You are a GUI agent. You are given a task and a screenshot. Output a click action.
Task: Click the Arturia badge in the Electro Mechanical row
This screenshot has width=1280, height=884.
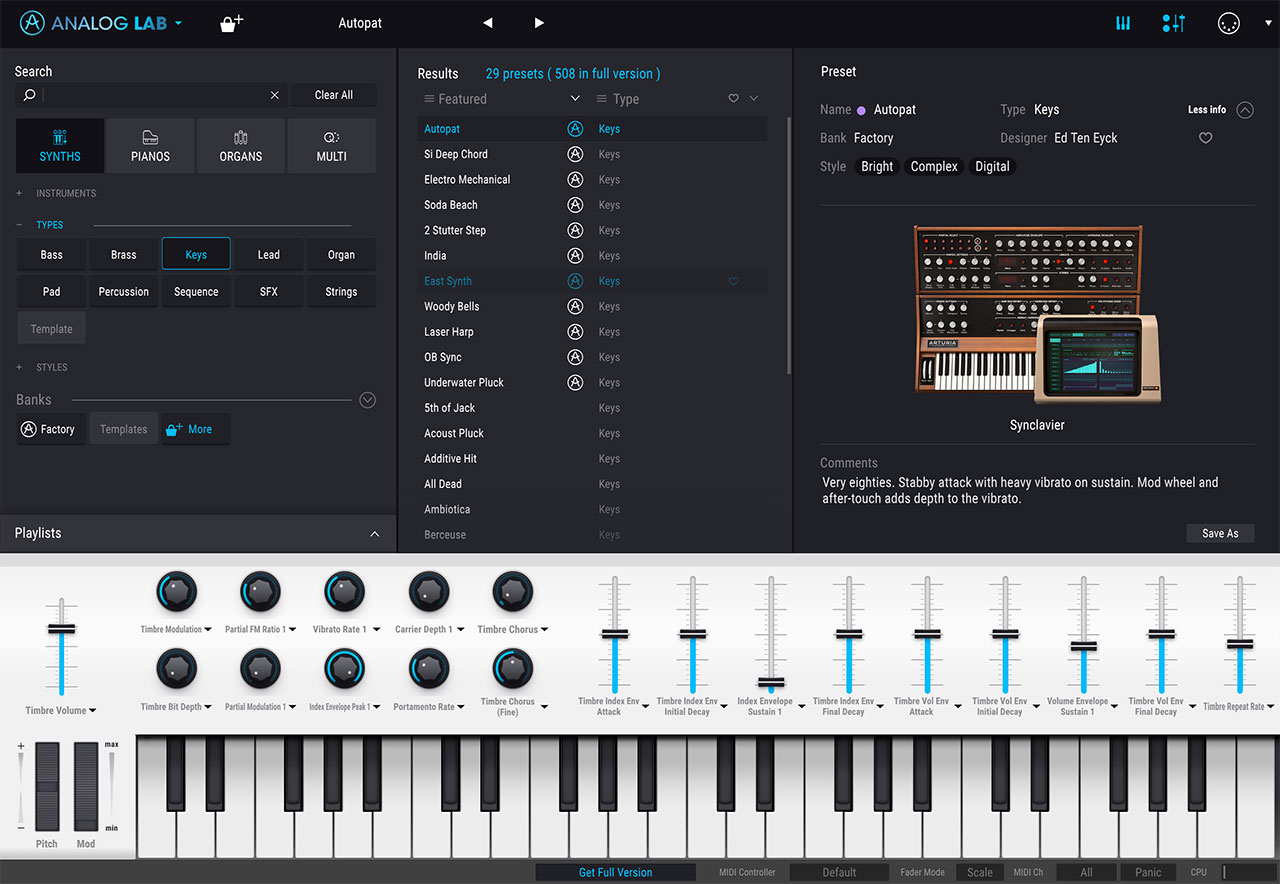(x=575, y=180)
